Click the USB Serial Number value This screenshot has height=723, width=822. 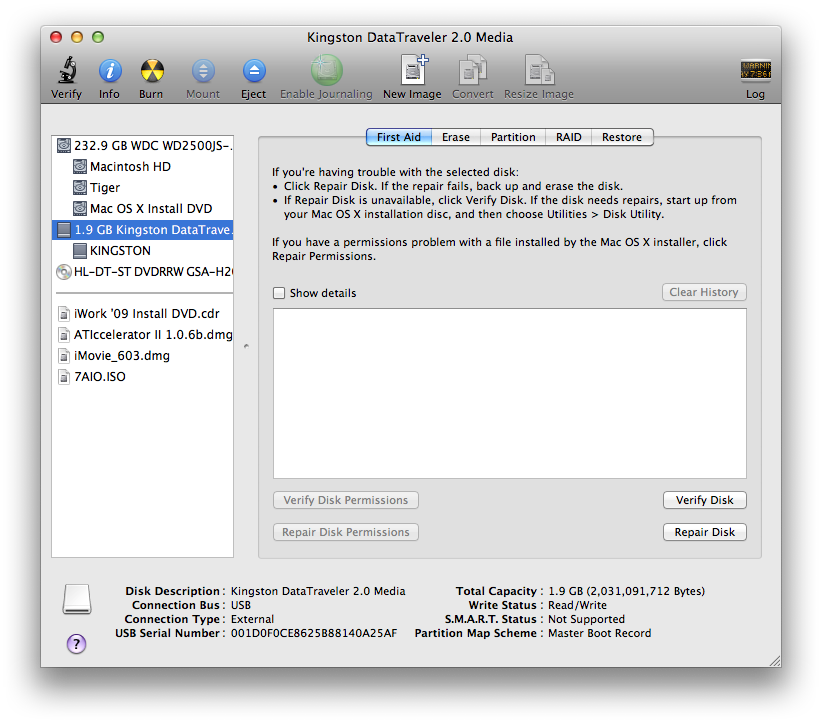314,633
